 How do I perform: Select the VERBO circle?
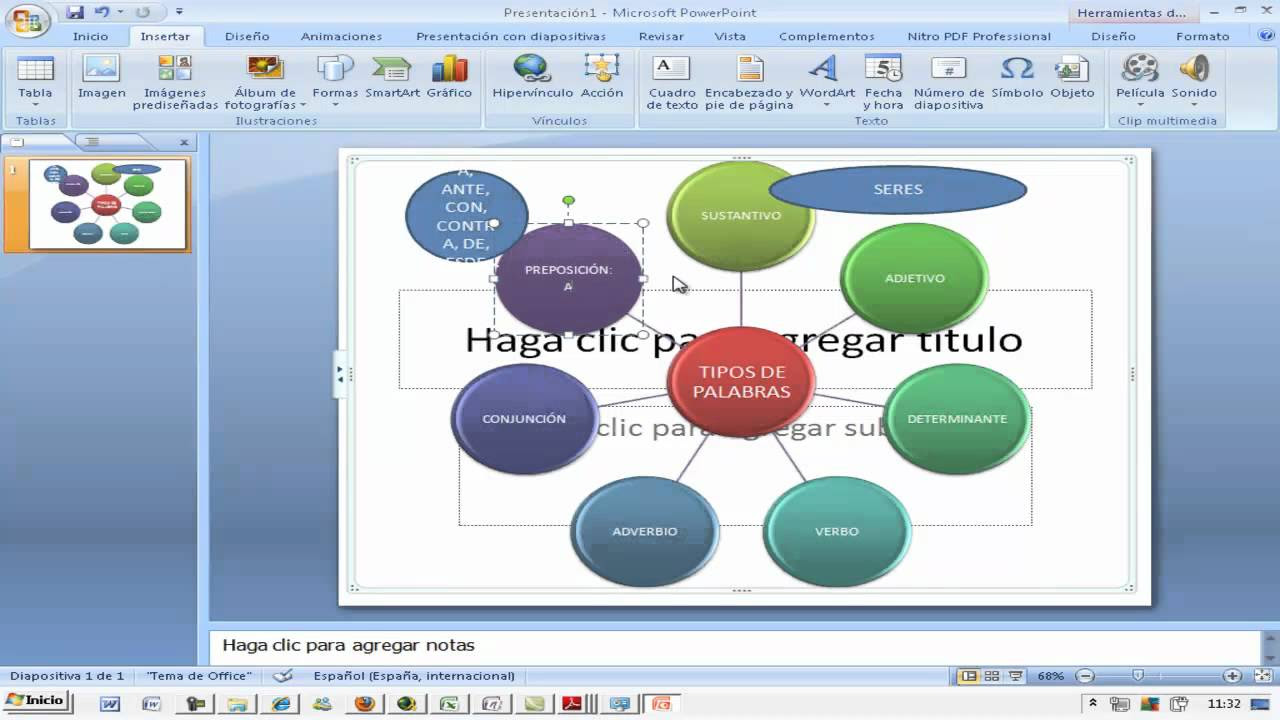837,531
